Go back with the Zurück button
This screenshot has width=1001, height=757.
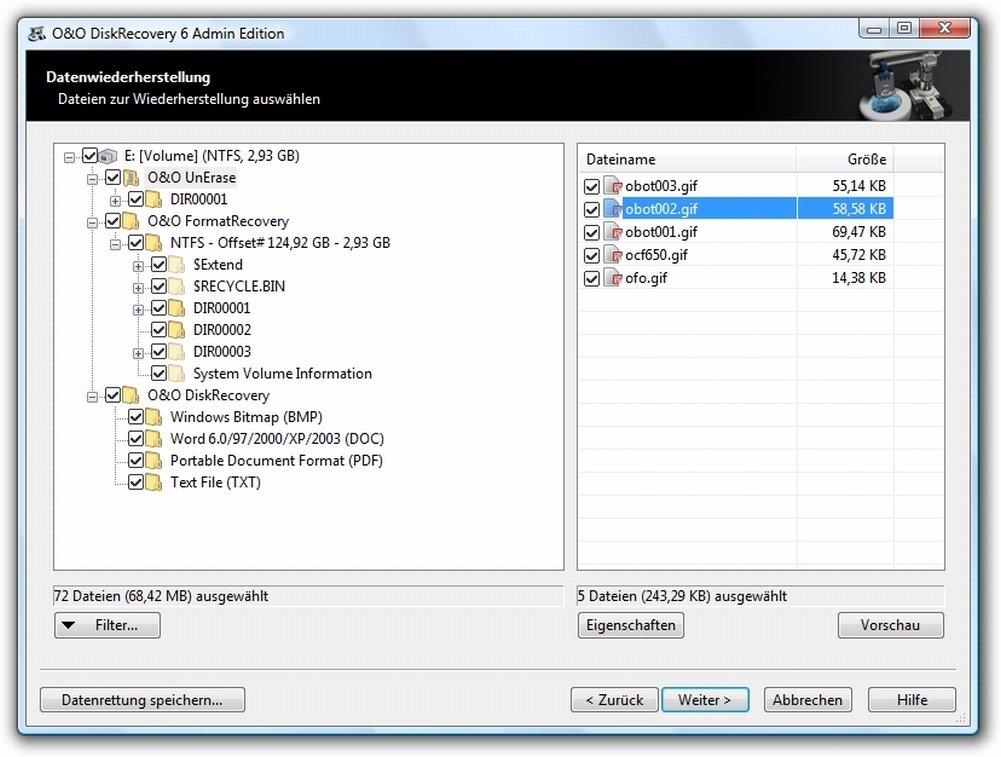point(614,700)
